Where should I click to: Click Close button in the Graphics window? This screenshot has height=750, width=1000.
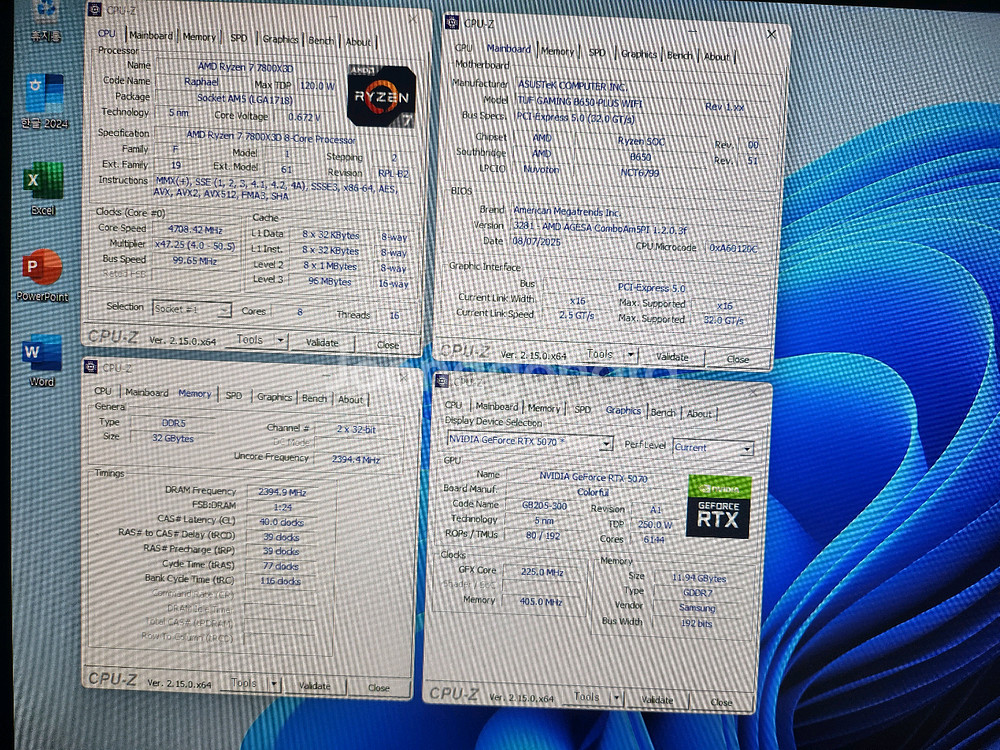pos(721,702)
